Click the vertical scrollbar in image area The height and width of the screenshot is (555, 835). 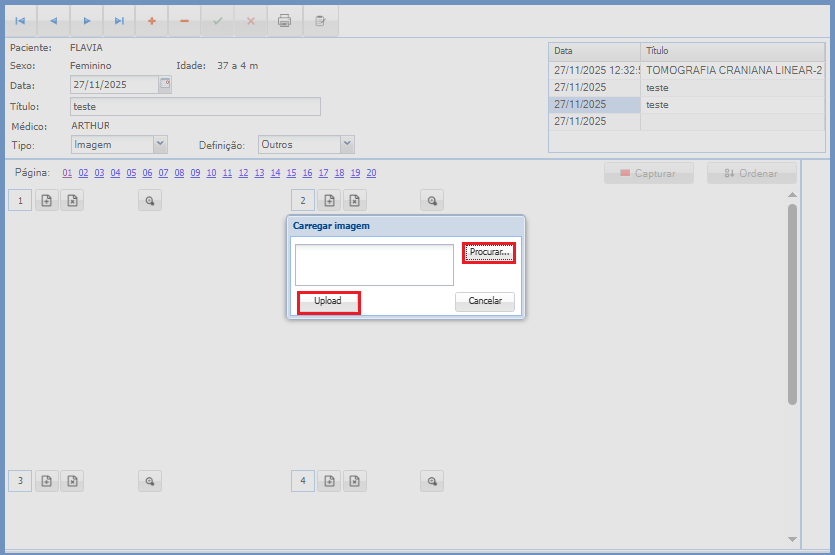[x=792, y=304]
